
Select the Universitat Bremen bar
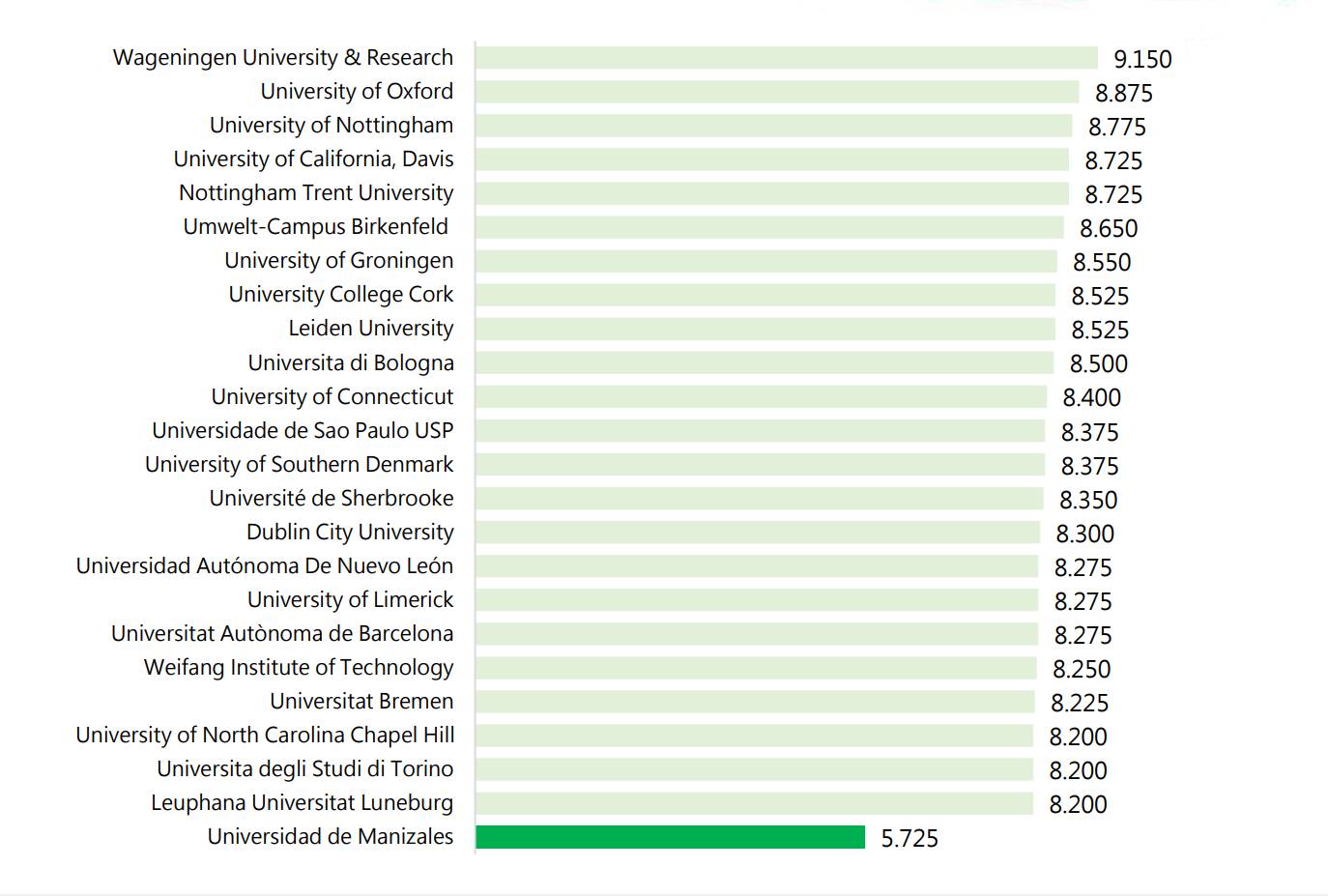click(x=754, y=702)
